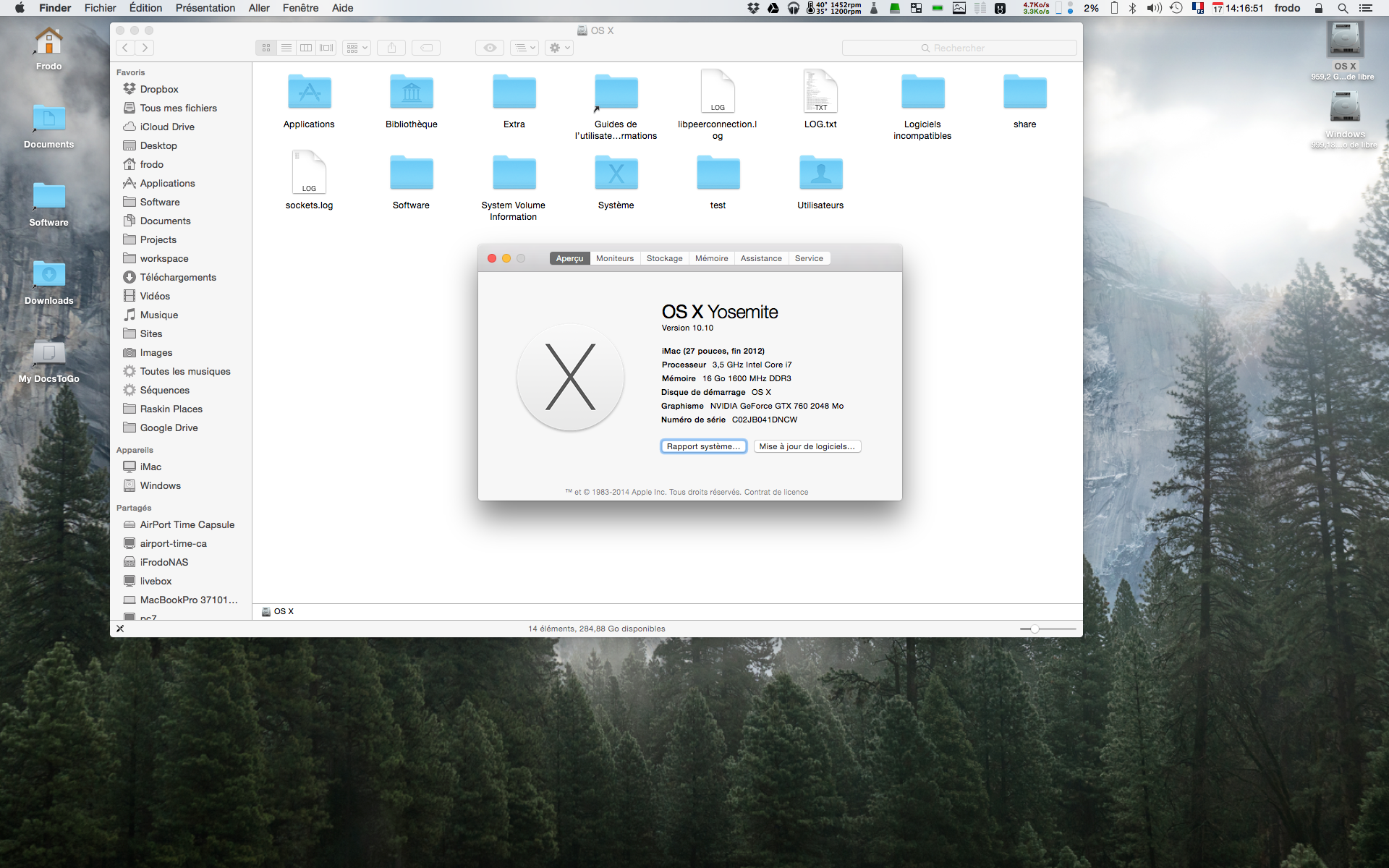Click the Share toolbar button

coord(391,48)
